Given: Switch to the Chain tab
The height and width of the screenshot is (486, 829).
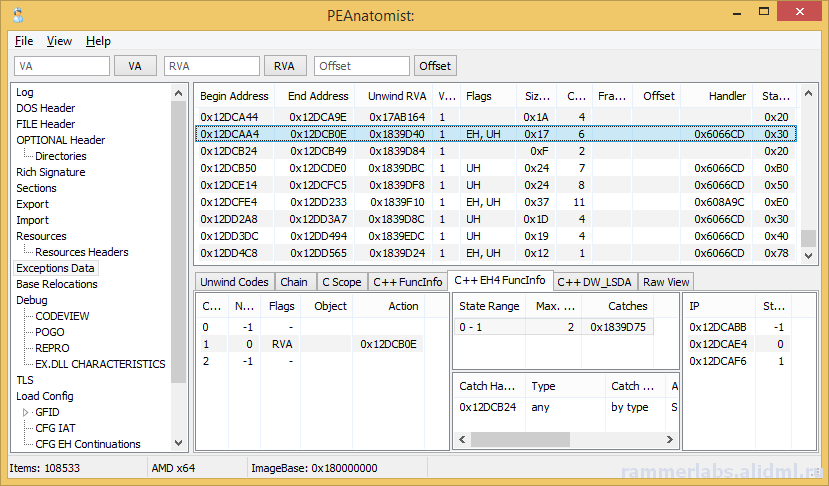Looking at the screenshot, I should (294, 282).
